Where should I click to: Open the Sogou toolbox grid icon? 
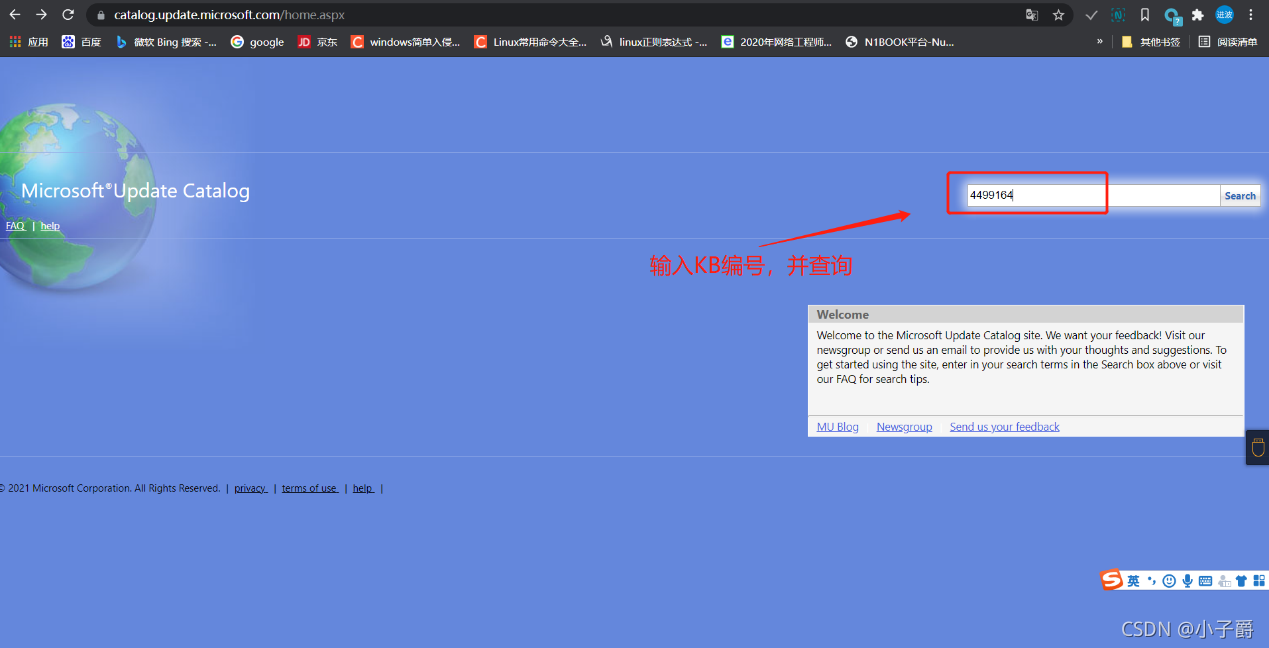1259,581
